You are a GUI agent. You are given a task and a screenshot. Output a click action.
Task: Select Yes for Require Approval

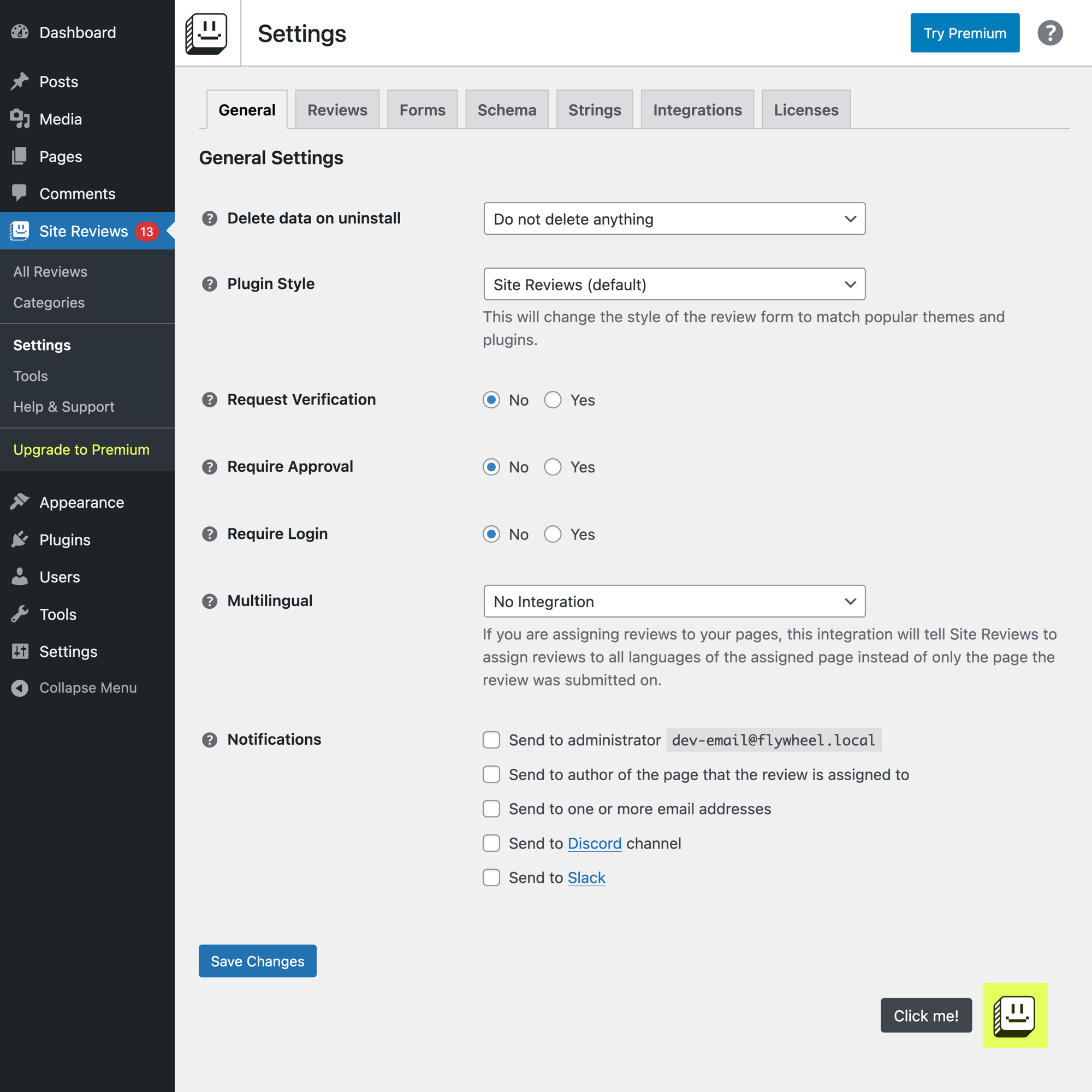pyautogui.click(x=552, y=467)
